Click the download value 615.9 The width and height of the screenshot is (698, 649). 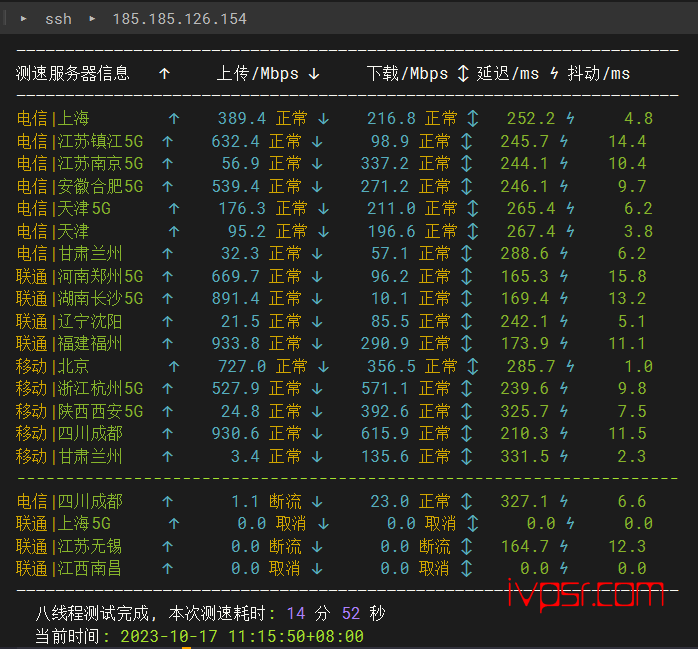[385, 433]
